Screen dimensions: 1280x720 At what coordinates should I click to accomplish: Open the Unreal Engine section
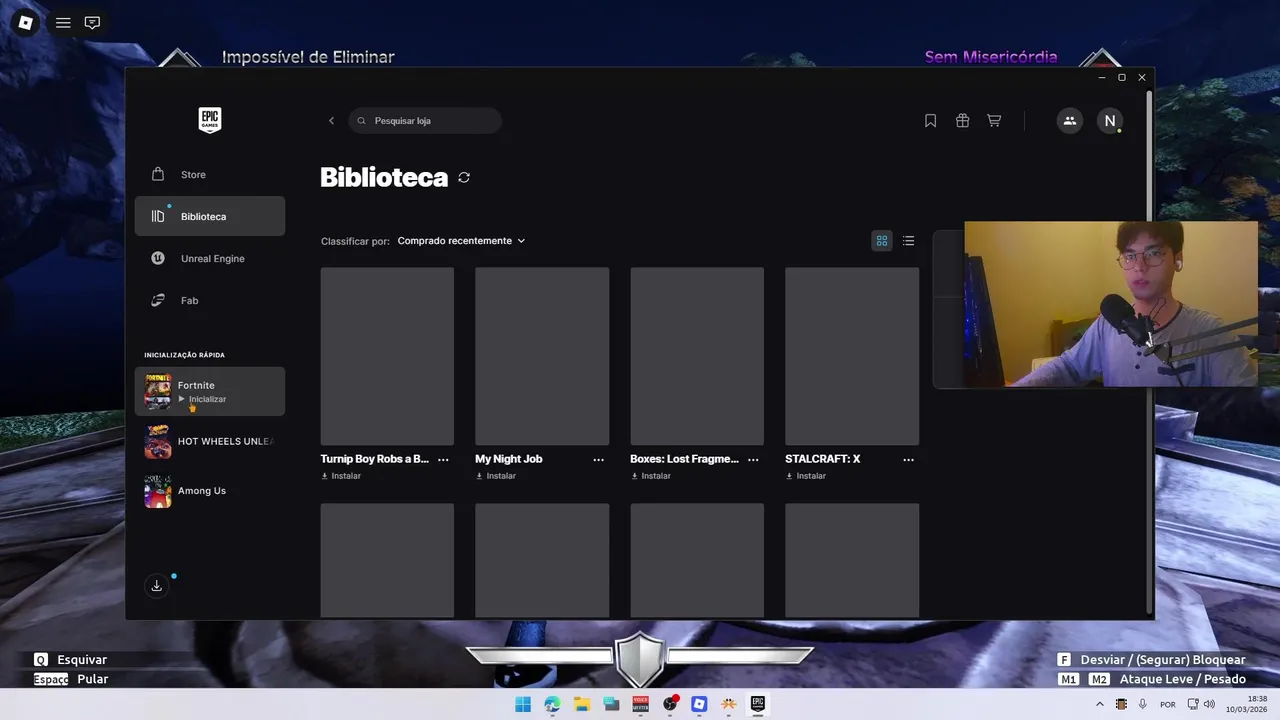pos(210,258)
